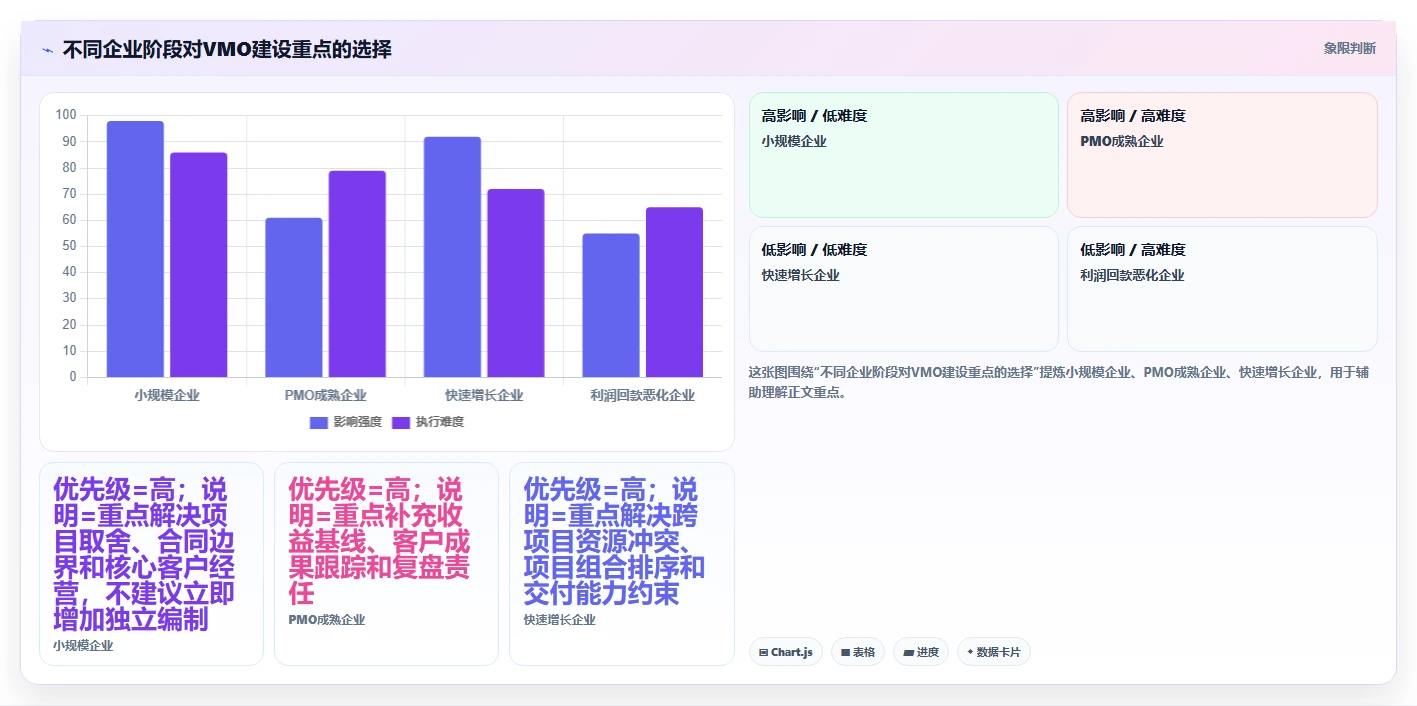The height and width of the screenshot is (706, 1417).
Task: Click the title 不同企业阶段对VMO建设重点的选择
Action: [x=227, y=49]
